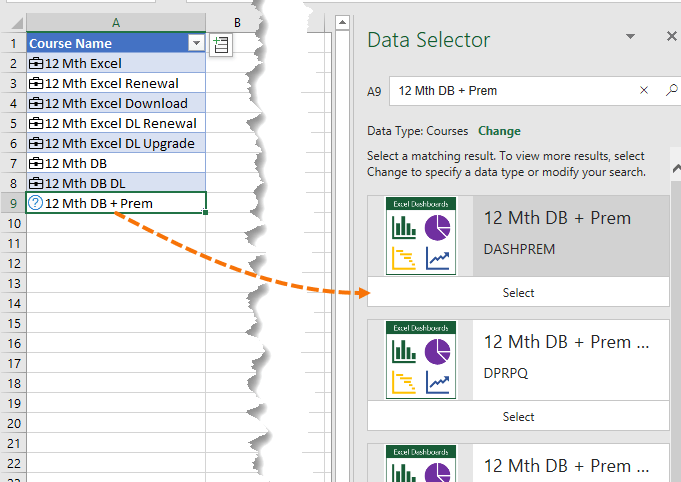Select column A header
The height and width of the screenshot is (482, 681).
click(116, 23)
